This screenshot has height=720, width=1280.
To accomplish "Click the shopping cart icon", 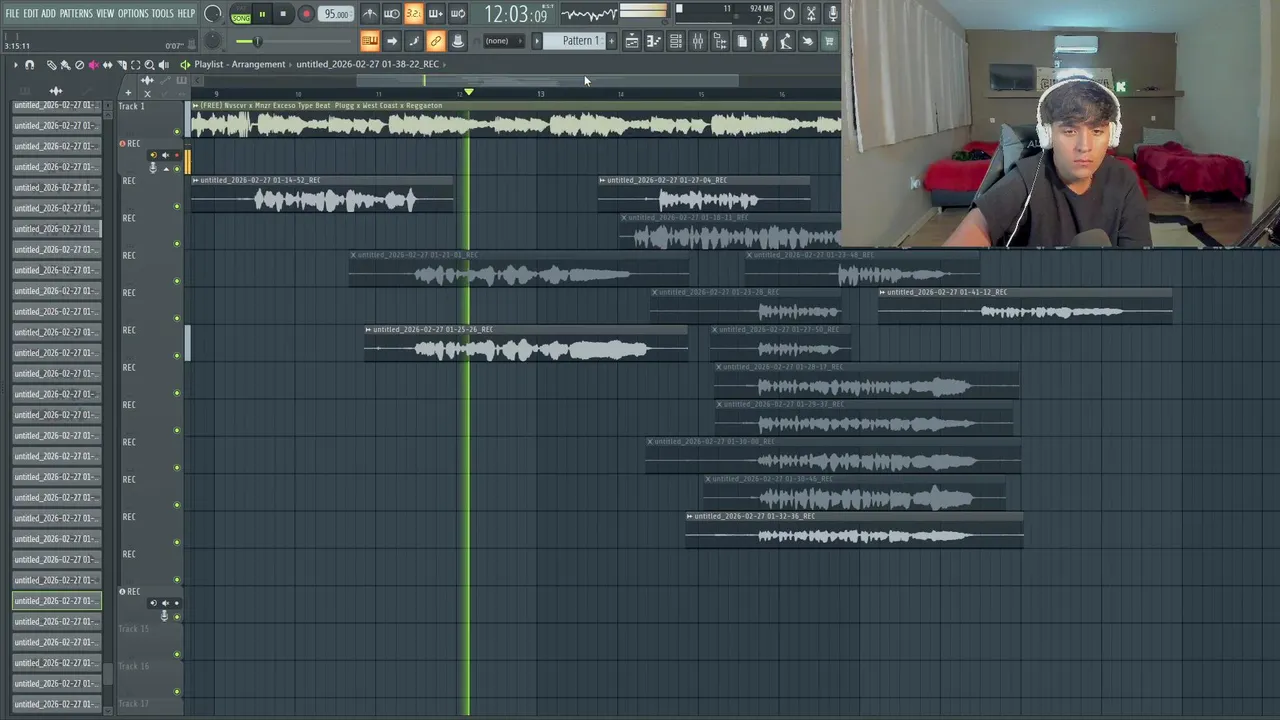I will [x=829, y=41].
